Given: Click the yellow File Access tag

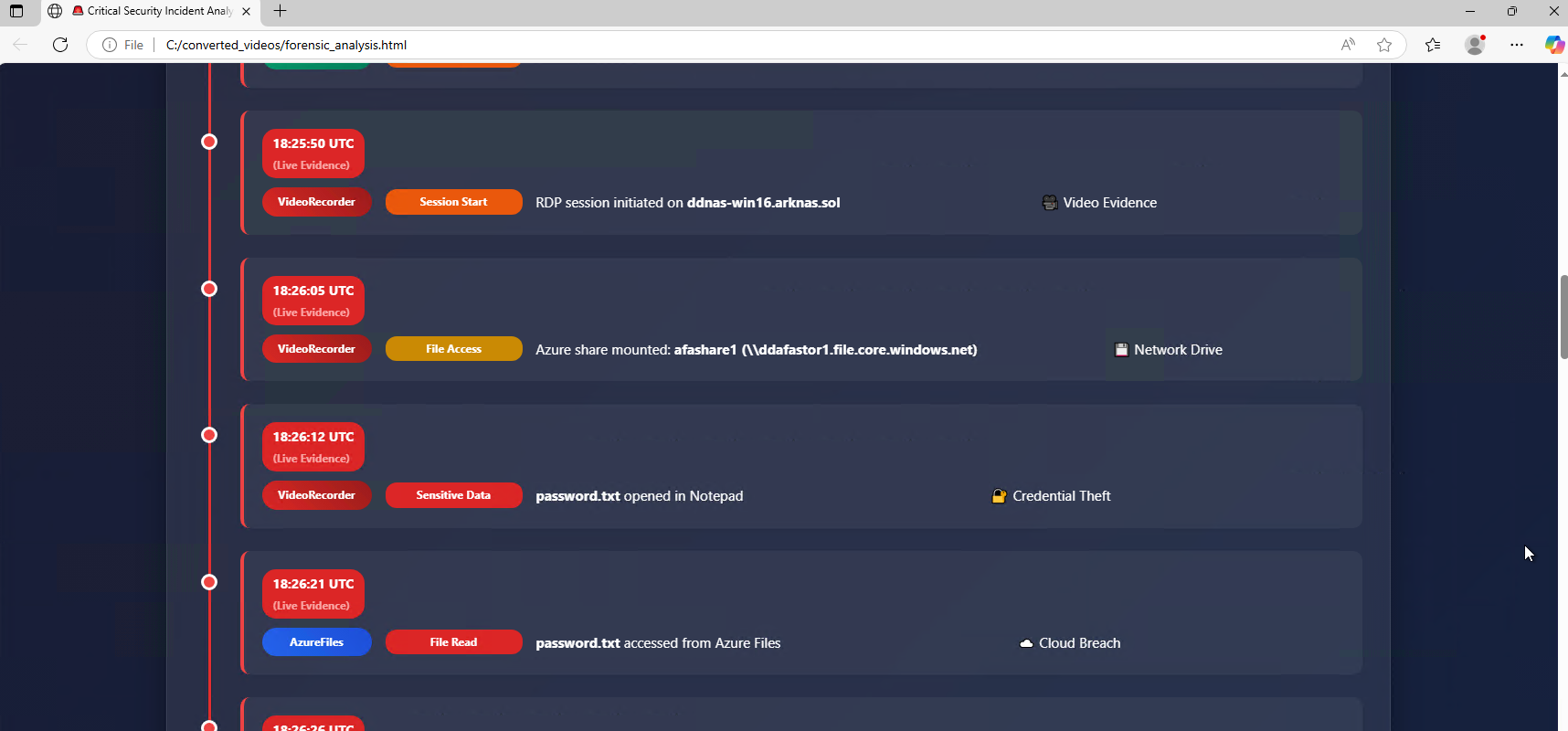Looking at the screenshot, I should pos(454,349).
